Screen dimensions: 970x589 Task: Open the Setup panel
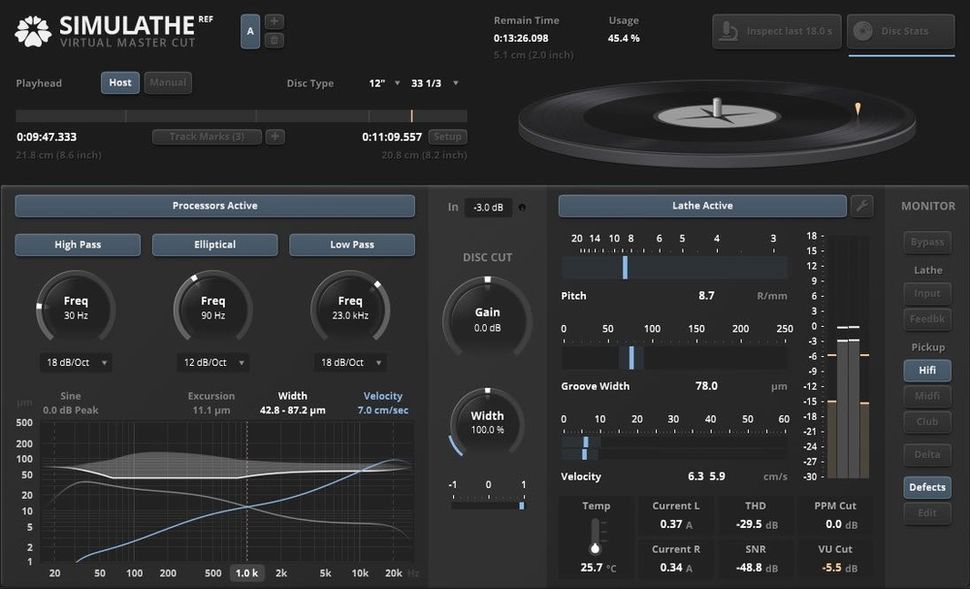(x=448, y=136)
